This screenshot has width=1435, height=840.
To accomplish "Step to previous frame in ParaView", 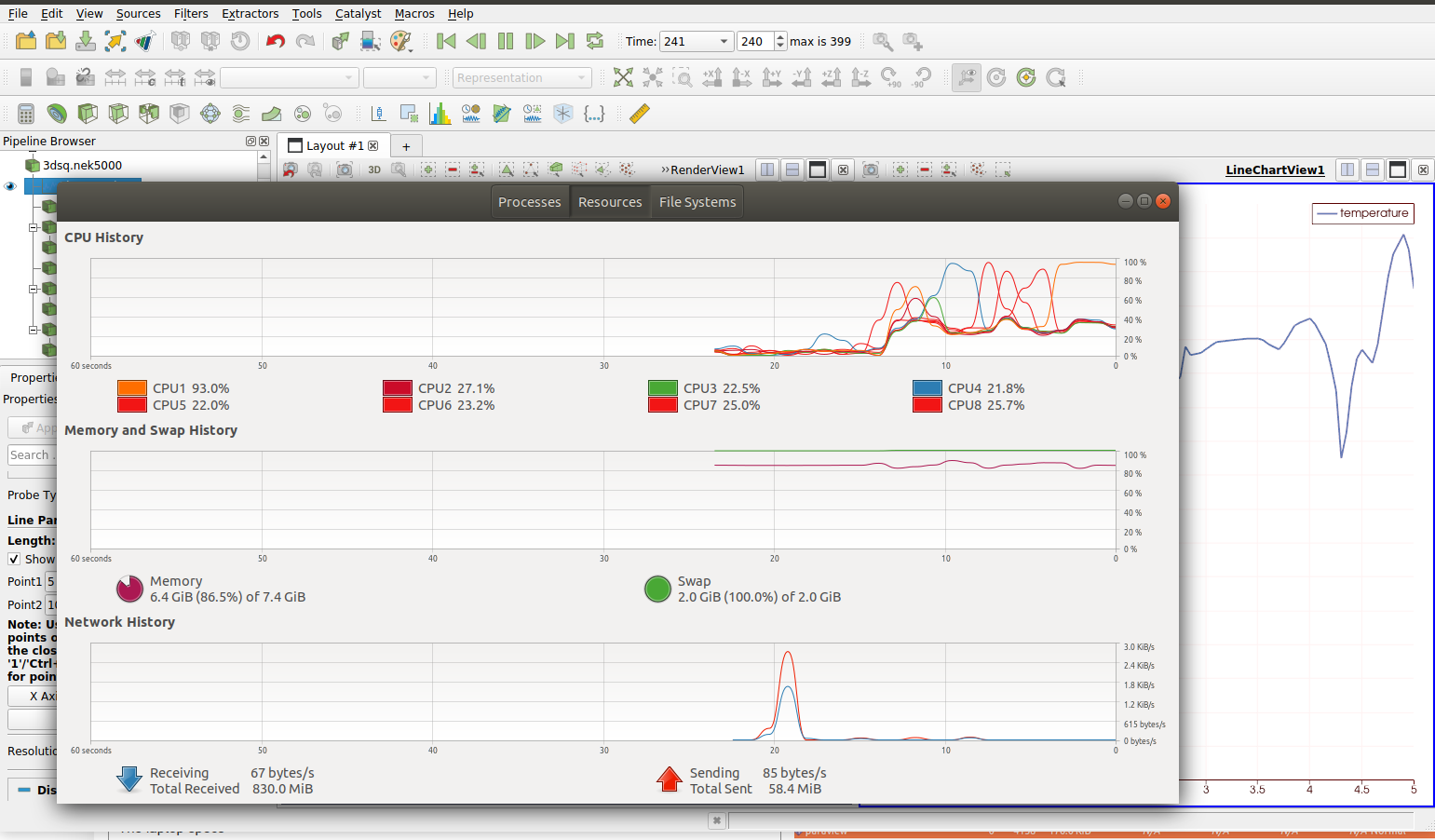I will 476,41.
